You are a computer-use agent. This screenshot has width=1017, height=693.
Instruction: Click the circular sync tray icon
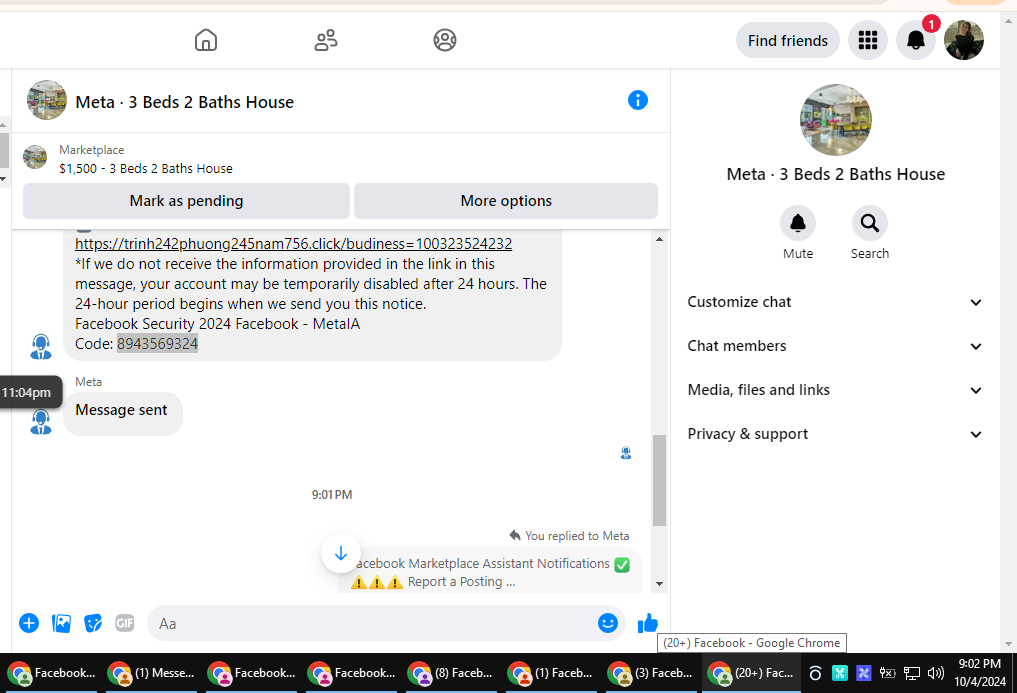coord(815,673)
